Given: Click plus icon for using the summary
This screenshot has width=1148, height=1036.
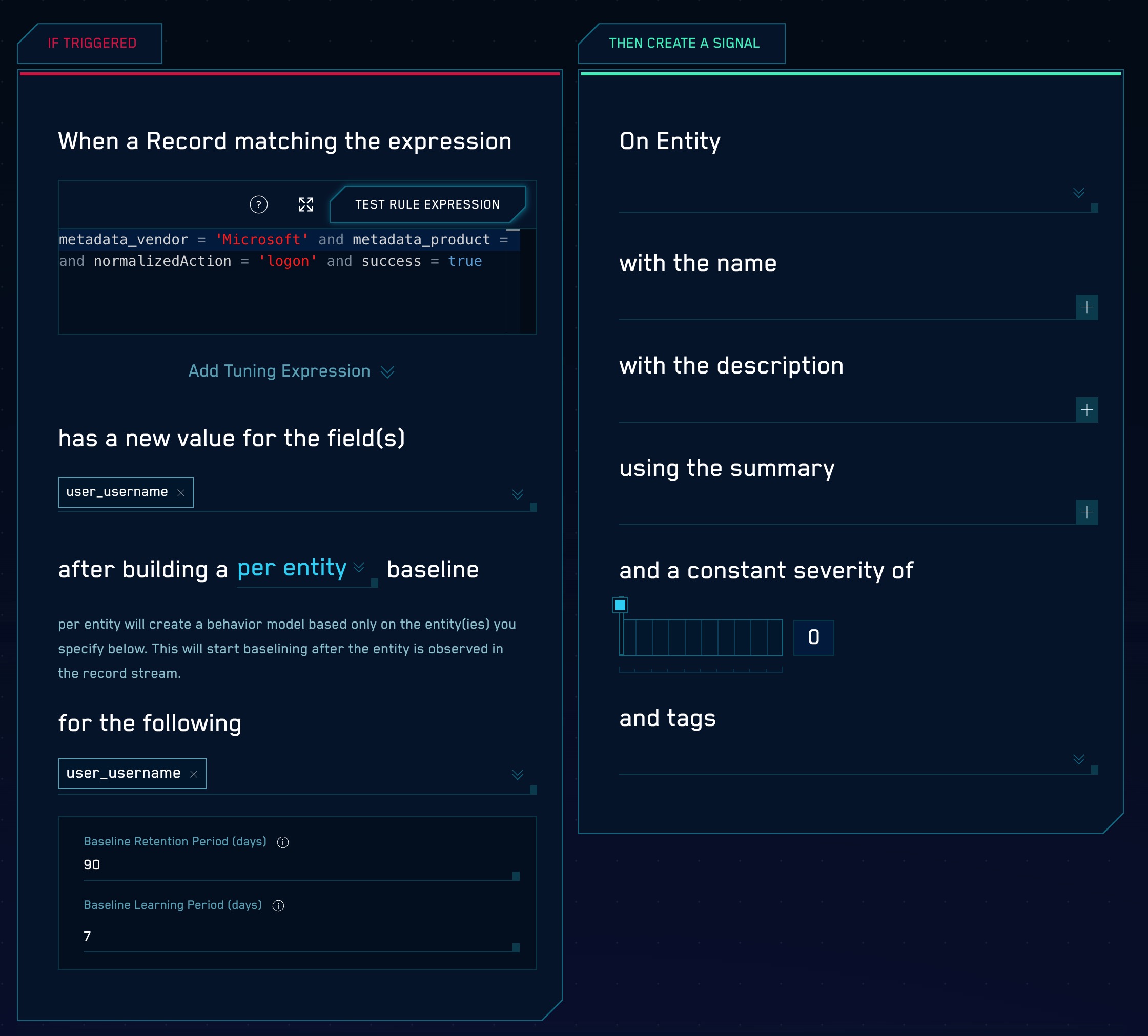Looking at the screenshot, I should [x=1086, y=512].
